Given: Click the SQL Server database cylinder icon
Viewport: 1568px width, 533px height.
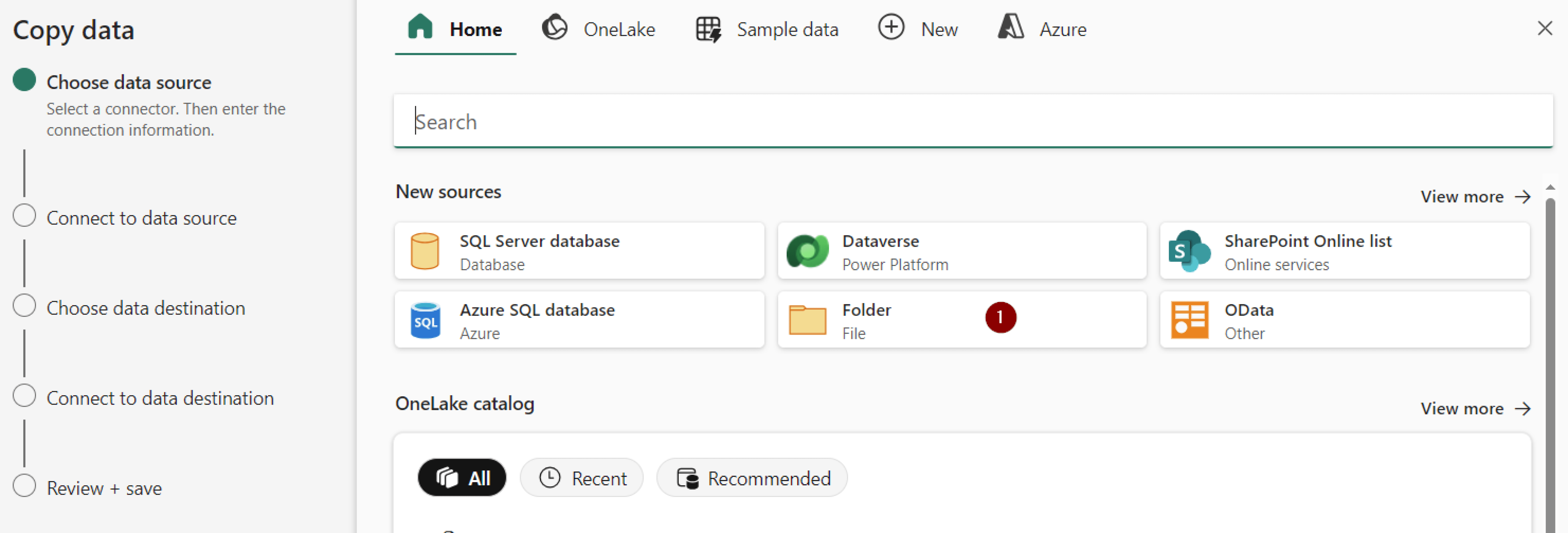Looking at the screenshot, I should pyautogui.click(x=425, y=251).
